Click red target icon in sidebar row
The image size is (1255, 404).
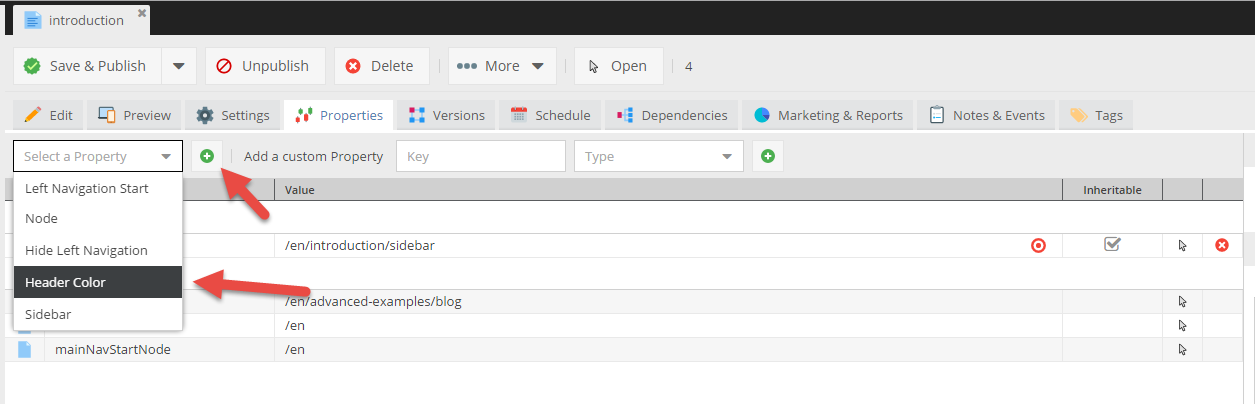[x=1038, y=245]
